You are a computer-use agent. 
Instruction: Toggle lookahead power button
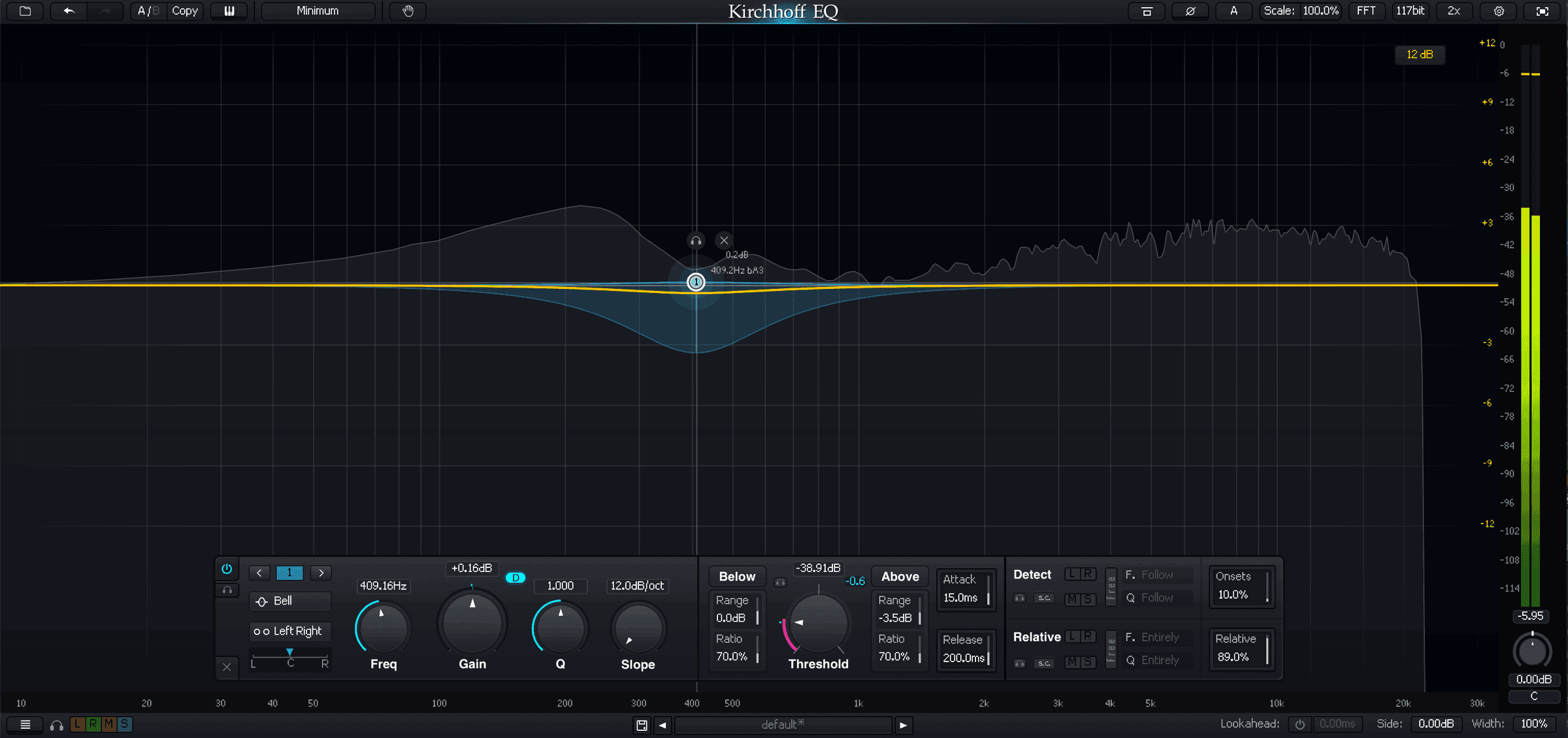tap(1300, 724)
